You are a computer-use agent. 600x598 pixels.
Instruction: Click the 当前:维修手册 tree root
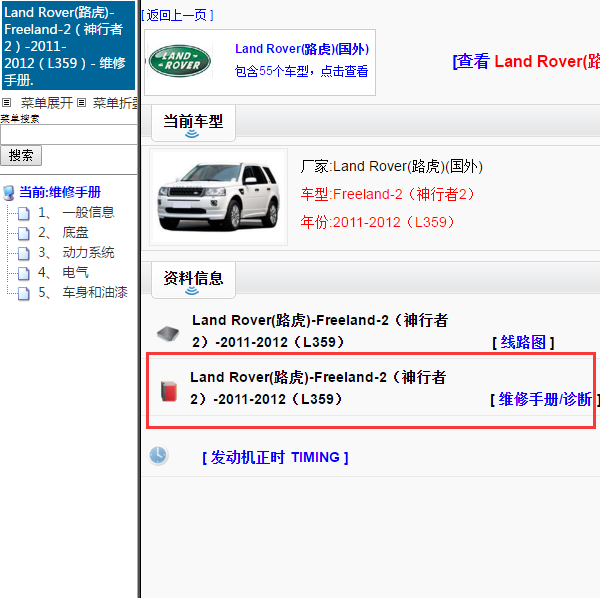pyautogui.click(x=60, y=192)
